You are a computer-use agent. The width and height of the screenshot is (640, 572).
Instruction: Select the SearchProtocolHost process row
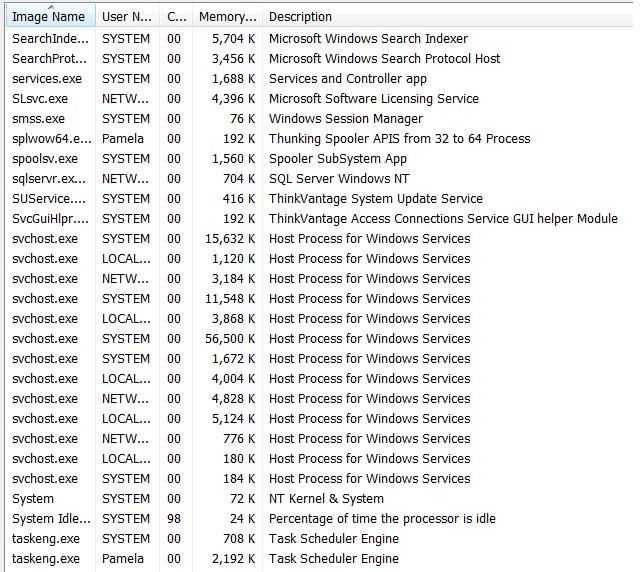tap(51, 59)
